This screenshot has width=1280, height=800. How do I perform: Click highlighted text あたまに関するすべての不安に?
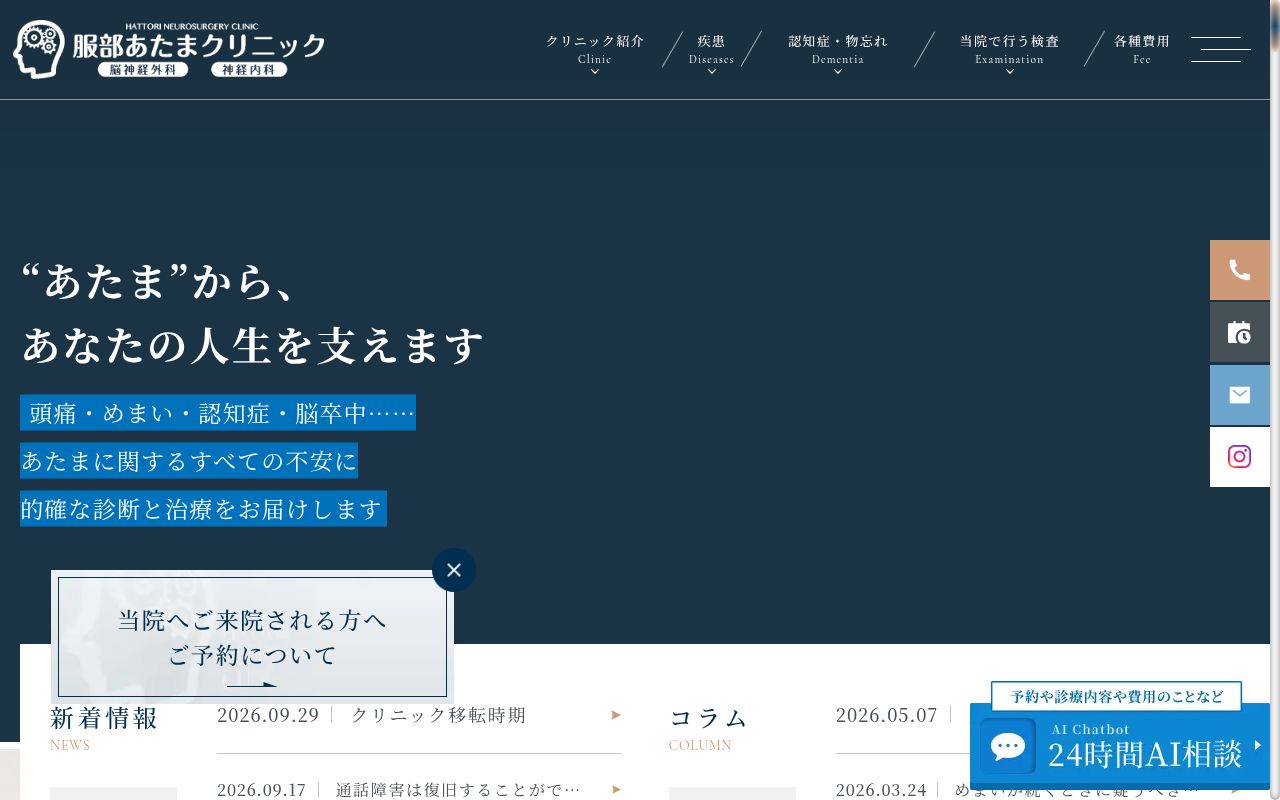[x=189, y=460]
